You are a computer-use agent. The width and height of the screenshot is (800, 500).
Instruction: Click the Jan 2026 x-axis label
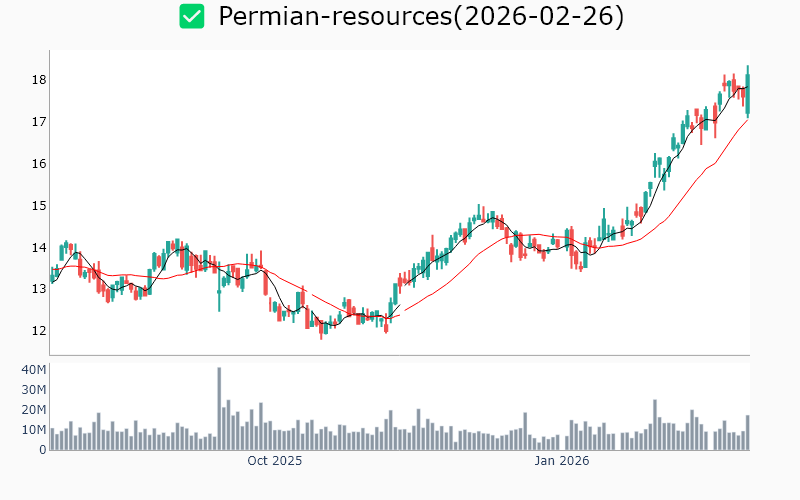(x=561, y=461)
